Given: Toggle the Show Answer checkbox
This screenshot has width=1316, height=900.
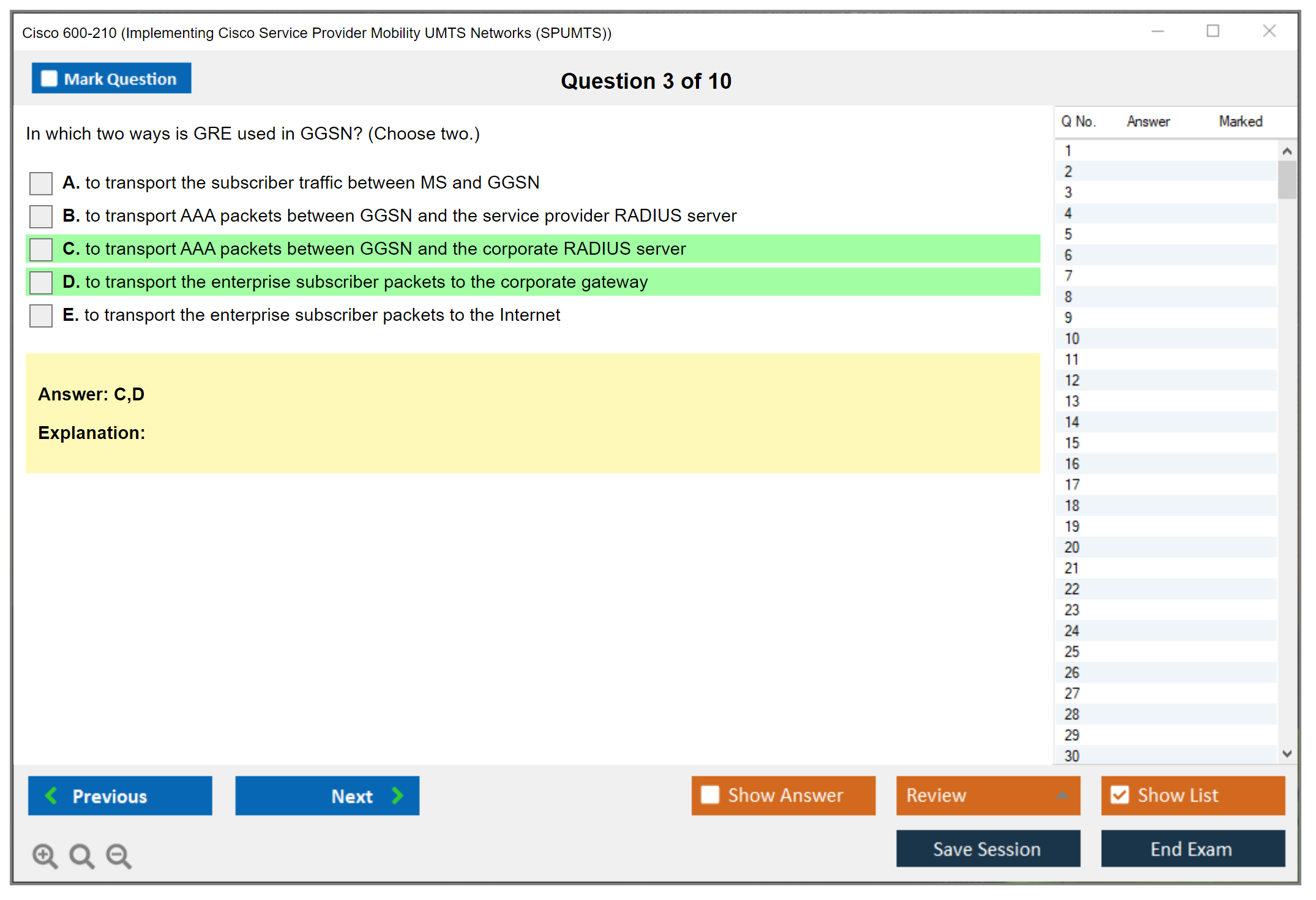Looking at the screenshot, I should (x=710, y=795).
